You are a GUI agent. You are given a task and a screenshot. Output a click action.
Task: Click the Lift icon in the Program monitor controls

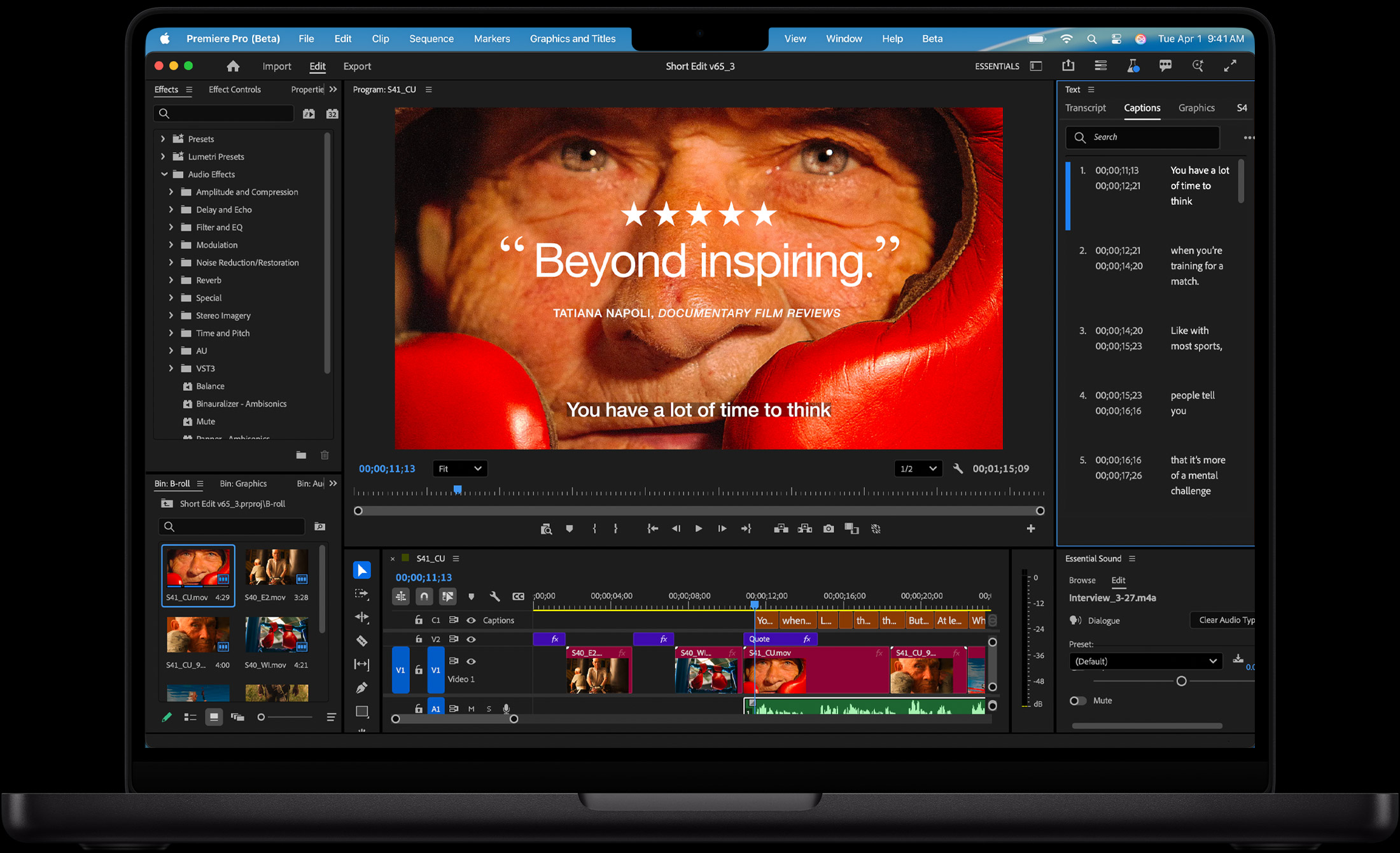(x=781, y=528)
